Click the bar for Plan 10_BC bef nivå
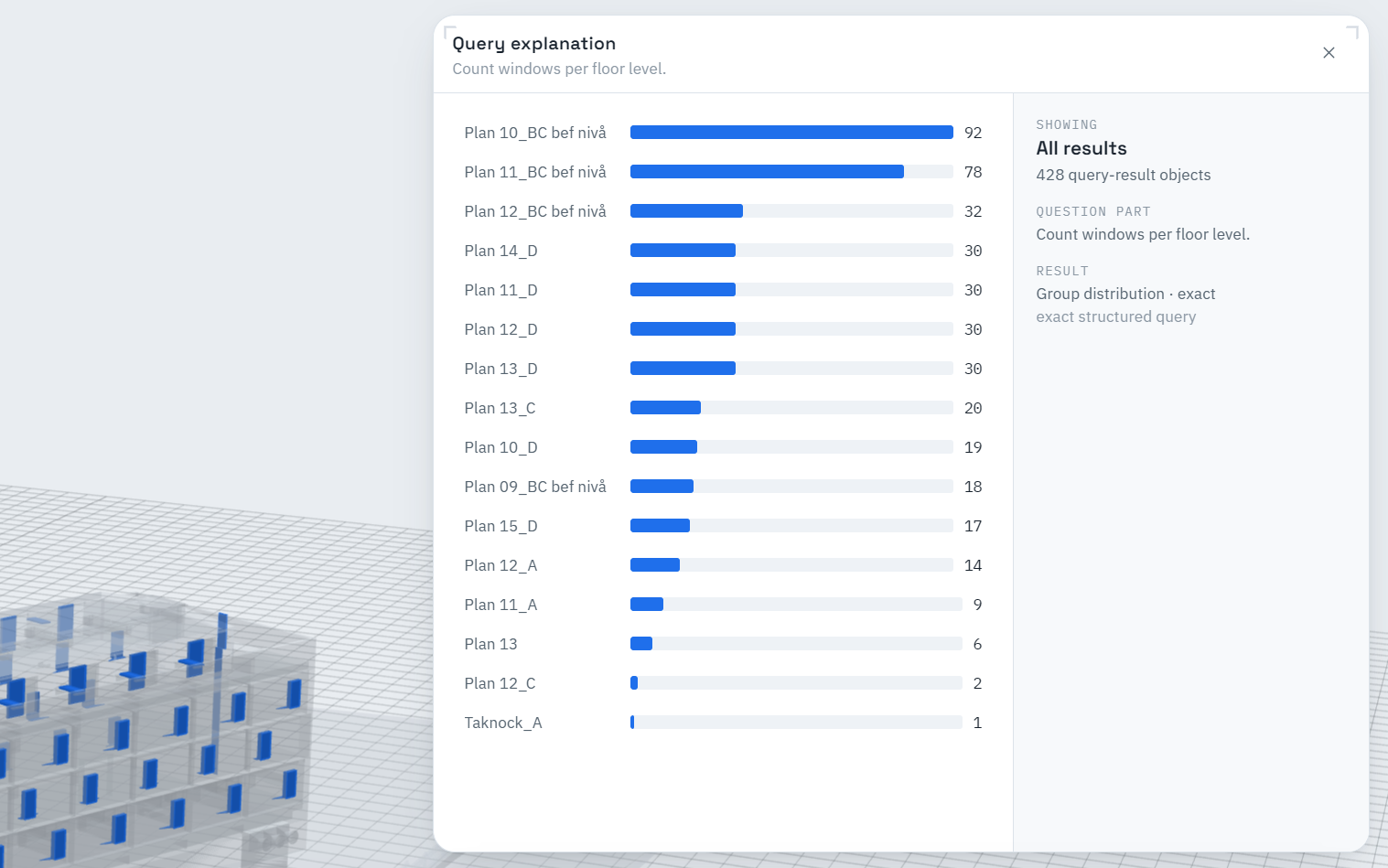 (x=791, y=133)
